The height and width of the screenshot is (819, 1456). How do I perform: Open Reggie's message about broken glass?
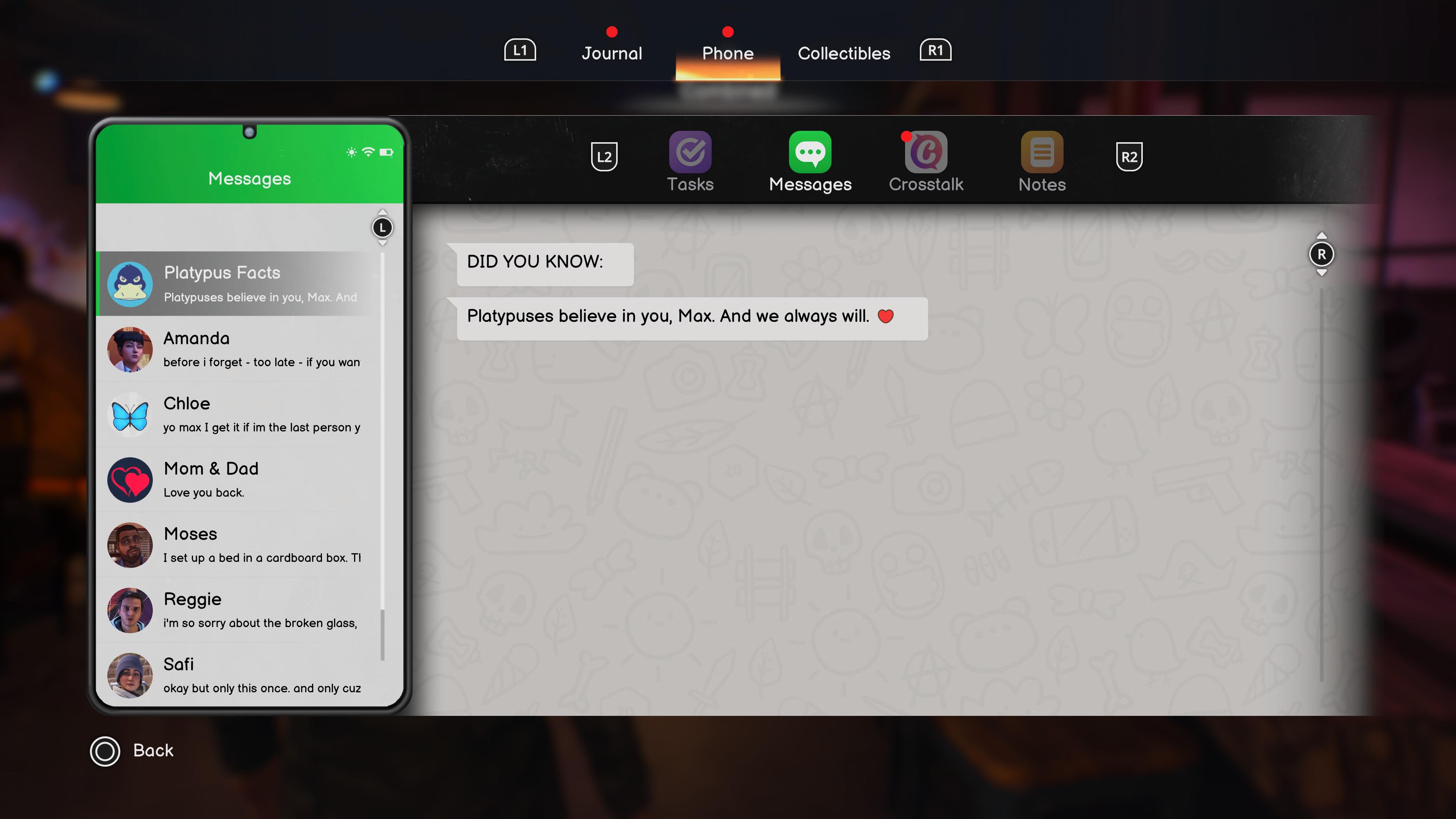click(249, 610)
